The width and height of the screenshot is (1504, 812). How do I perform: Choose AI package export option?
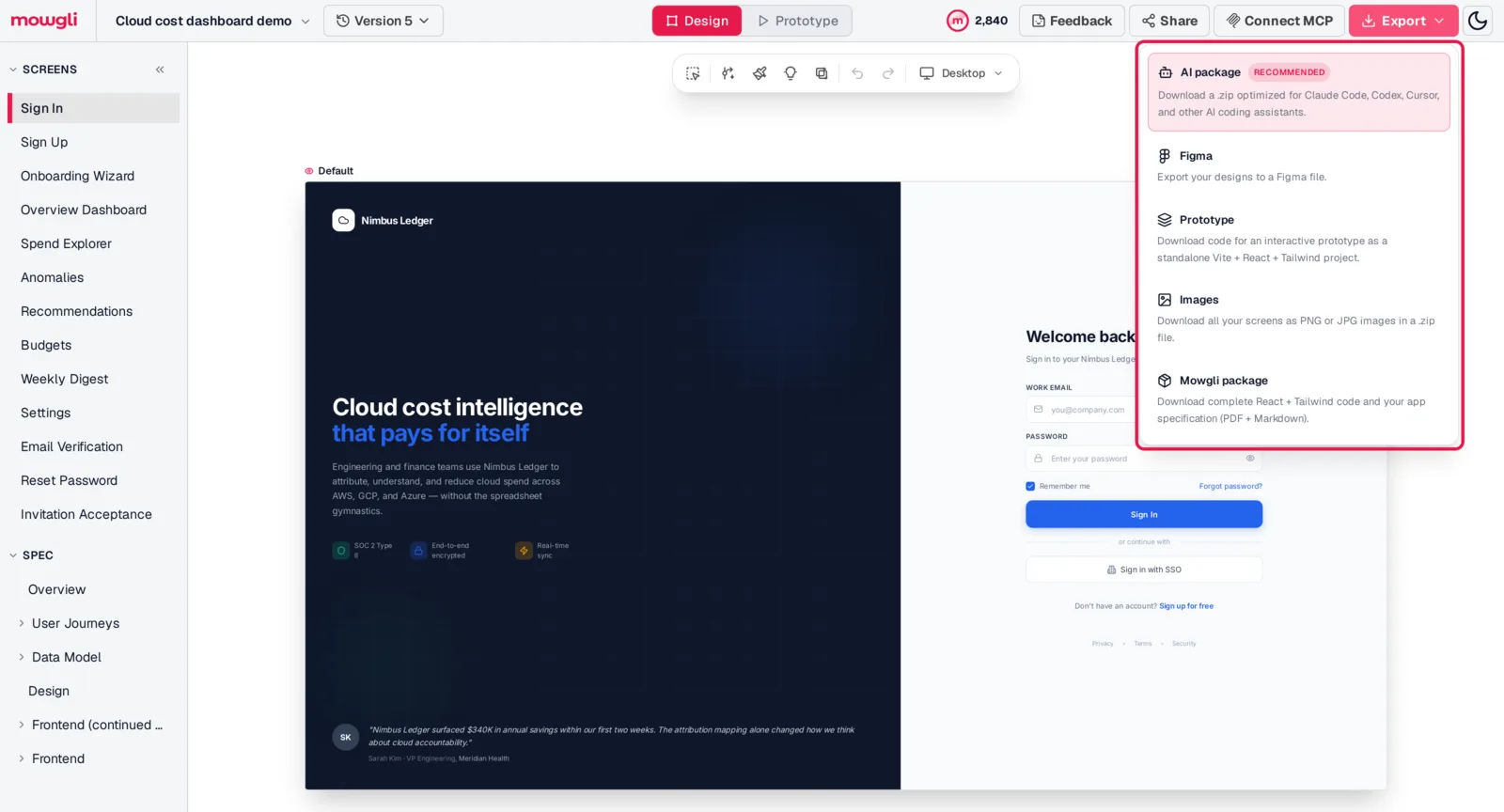coord(1298,92)
